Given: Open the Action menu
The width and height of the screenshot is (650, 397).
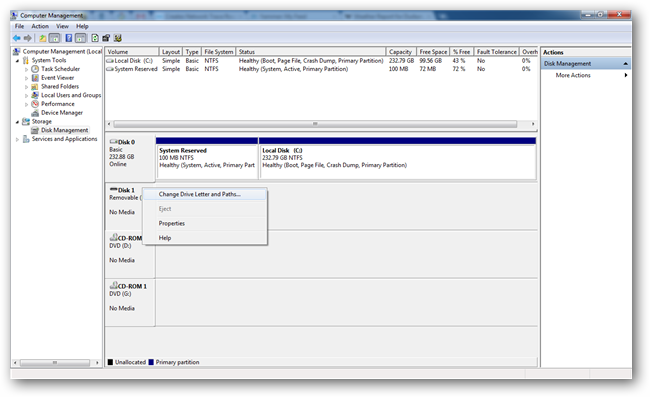Looking at the screenshot, I should point(40,26).
